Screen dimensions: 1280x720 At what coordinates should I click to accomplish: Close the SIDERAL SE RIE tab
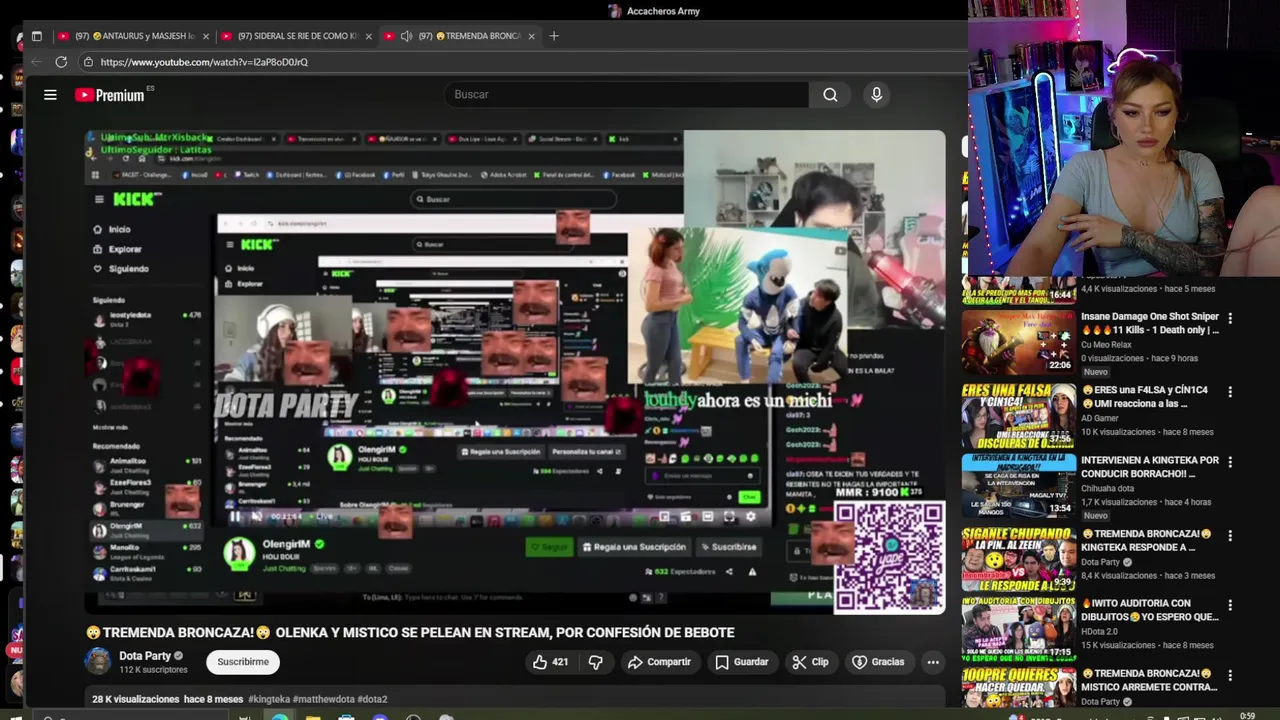pos(369,36)
